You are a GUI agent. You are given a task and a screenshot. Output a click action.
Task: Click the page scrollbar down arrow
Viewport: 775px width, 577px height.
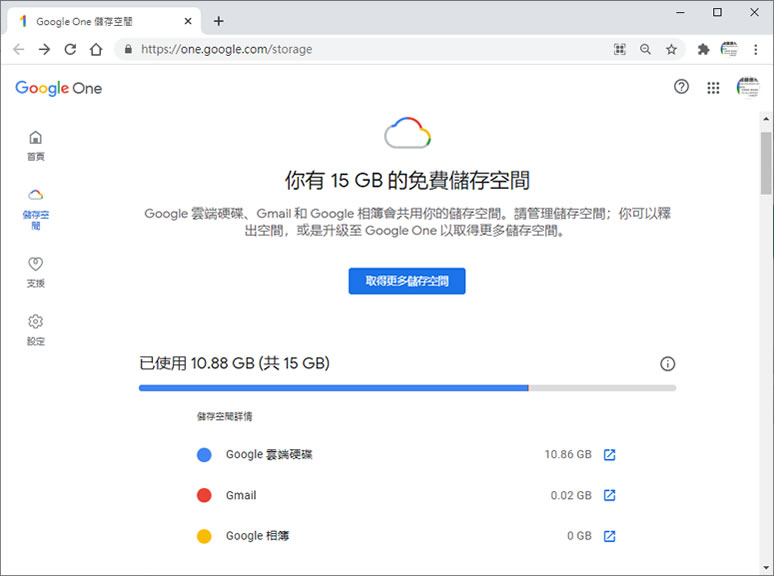(766, 568)
